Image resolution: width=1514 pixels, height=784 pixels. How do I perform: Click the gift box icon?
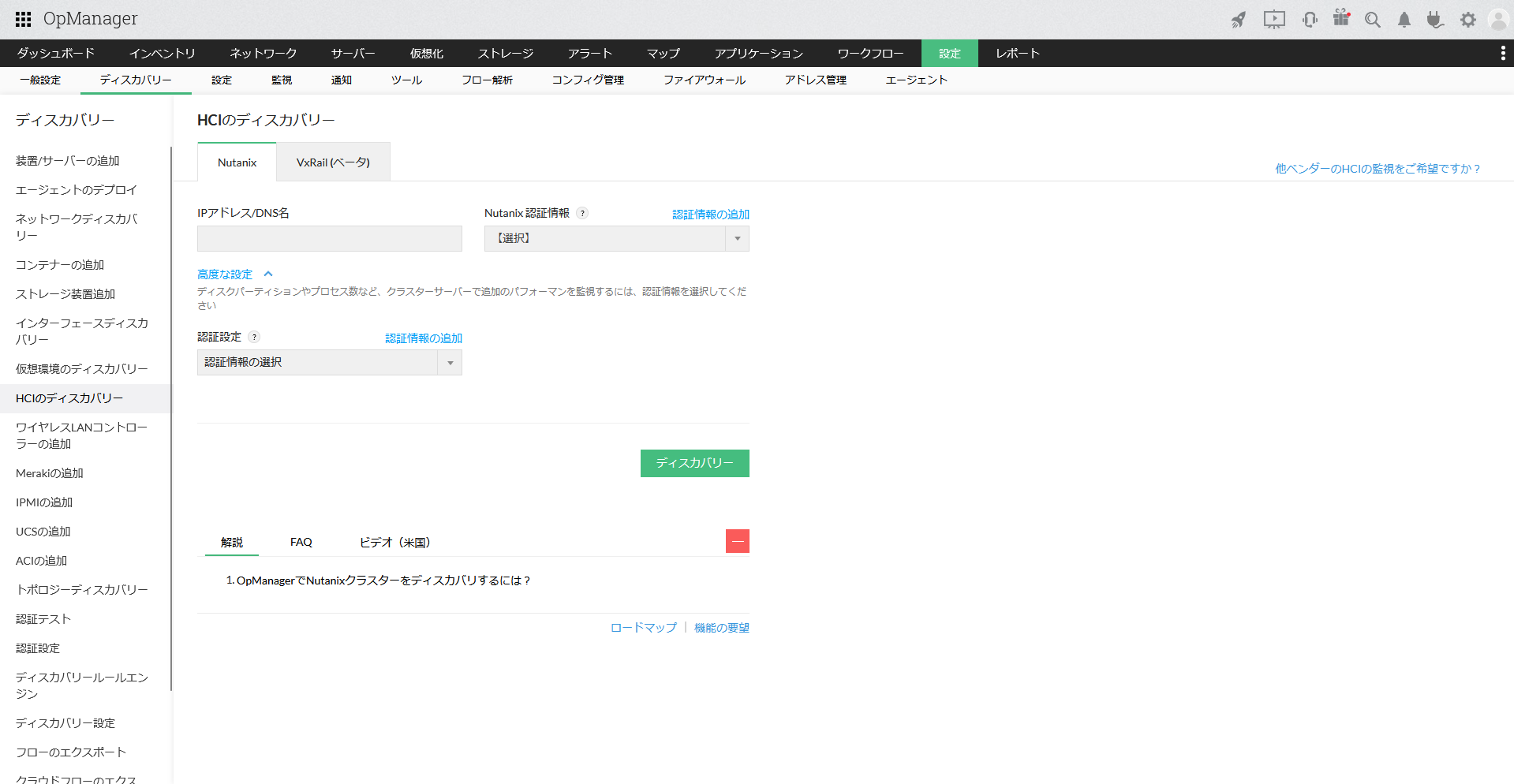click(x=1341, y=18)
